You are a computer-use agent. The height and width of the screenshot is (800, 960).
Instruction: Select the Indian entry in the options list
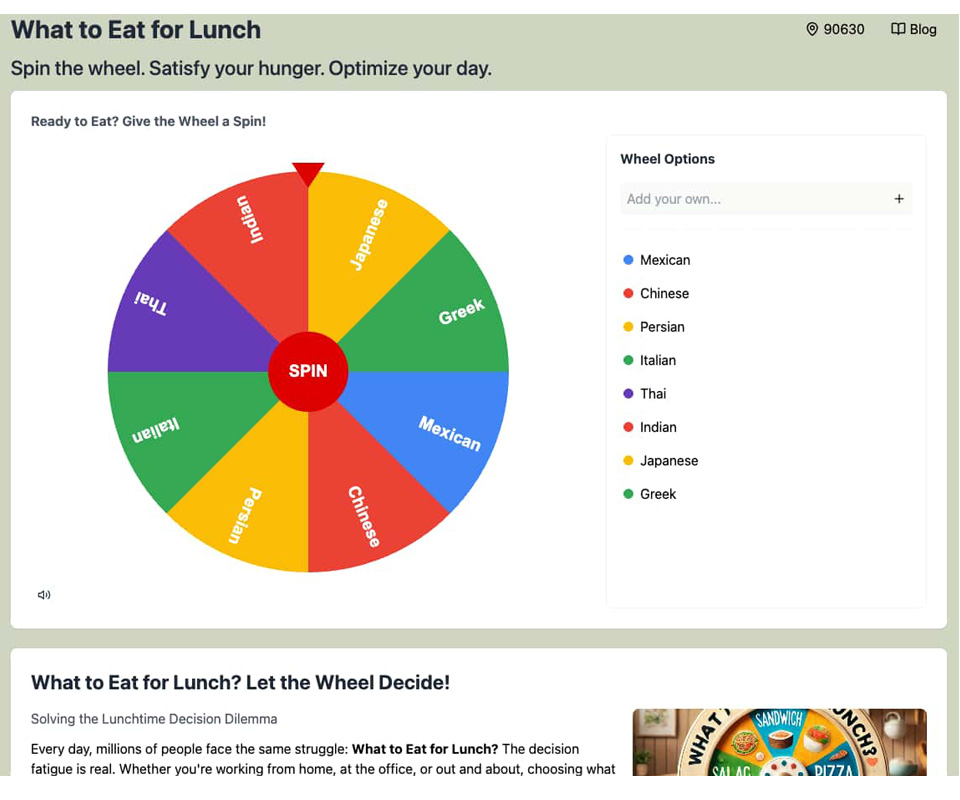(x=658, y=427)
